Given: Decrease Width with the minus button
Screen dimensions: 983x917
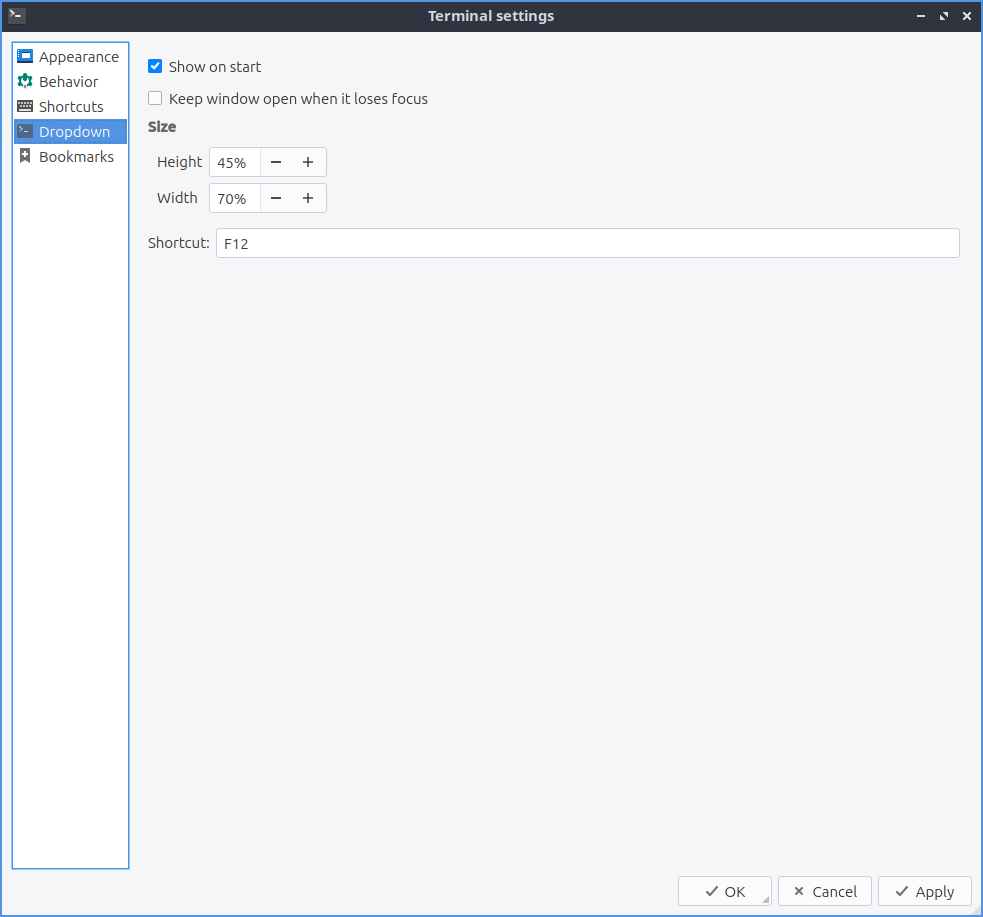Looking at the screenshot, I should point(276,198).
